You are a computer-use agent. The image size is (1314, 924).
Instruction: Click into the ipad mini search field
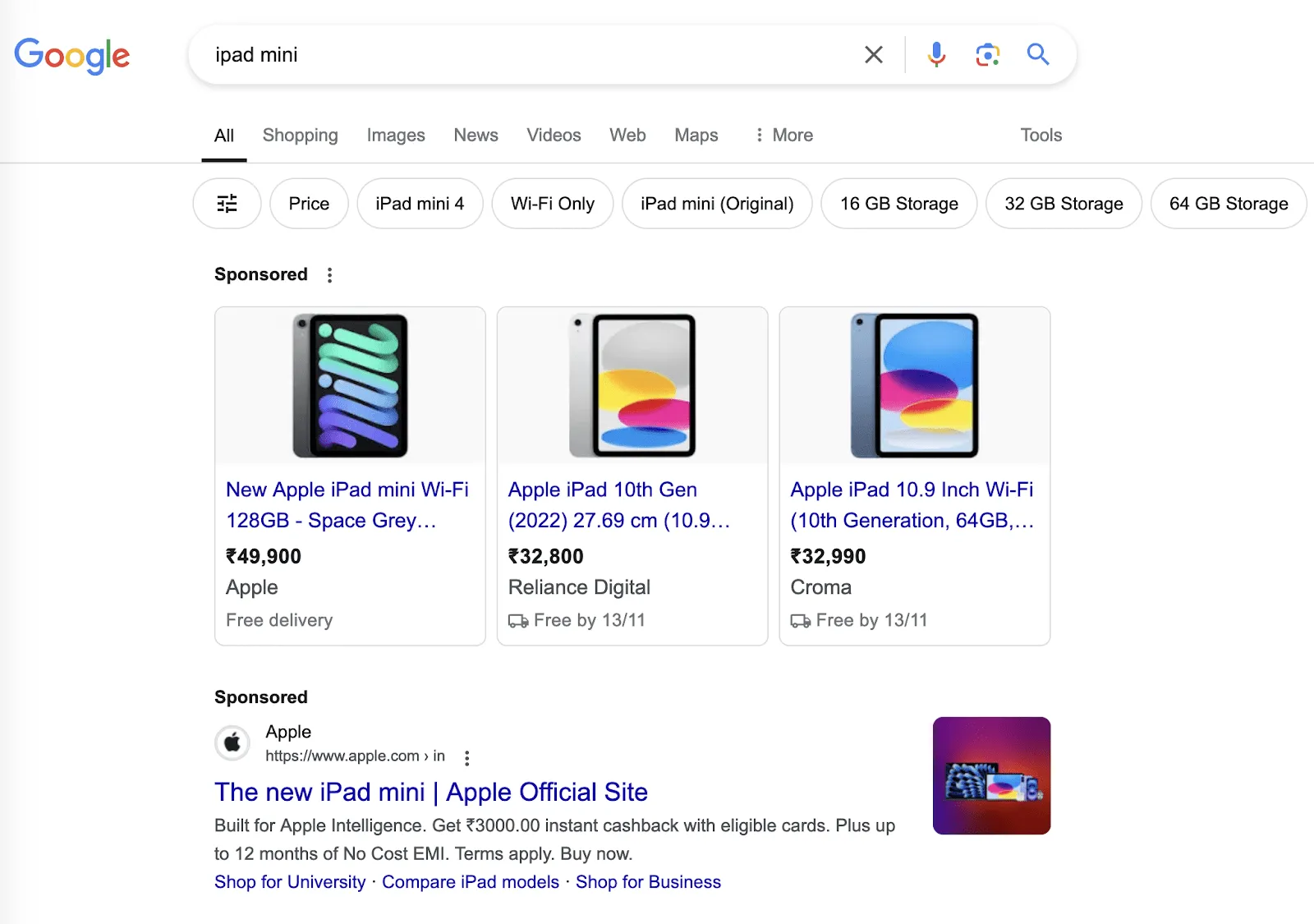coord(526,55)
